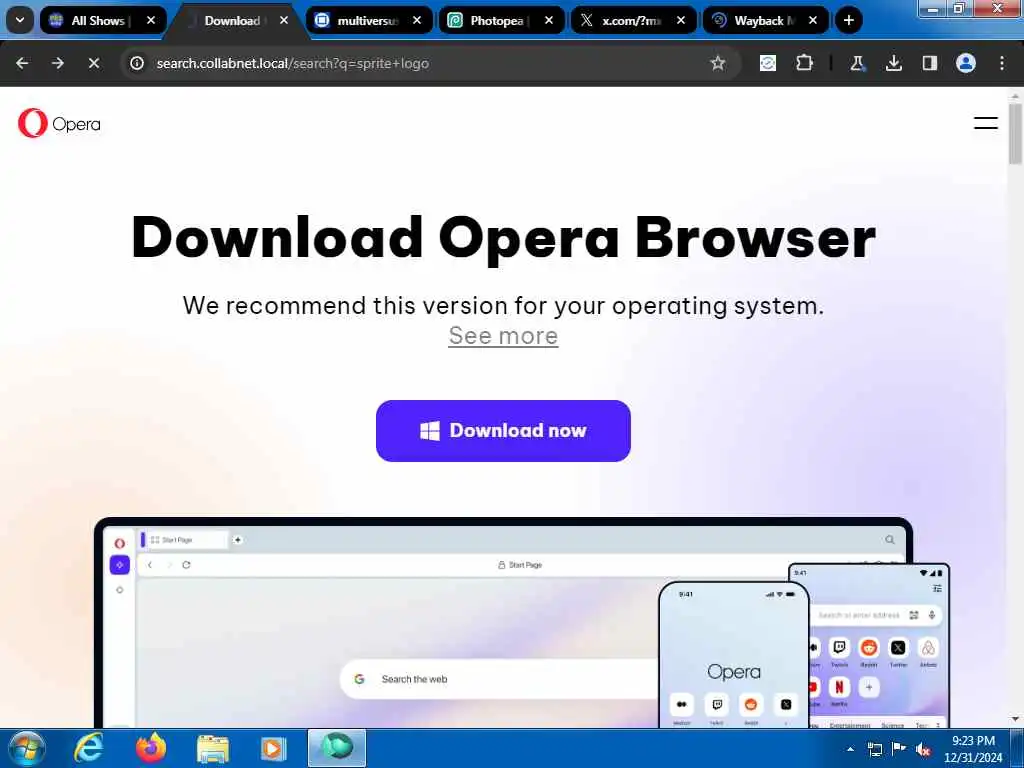Image resolution: width=1024 pixels, height=768 pixels.
Task: Click the Opera phone mockup image
Action: pyautogui.click(x=733, y=655)
